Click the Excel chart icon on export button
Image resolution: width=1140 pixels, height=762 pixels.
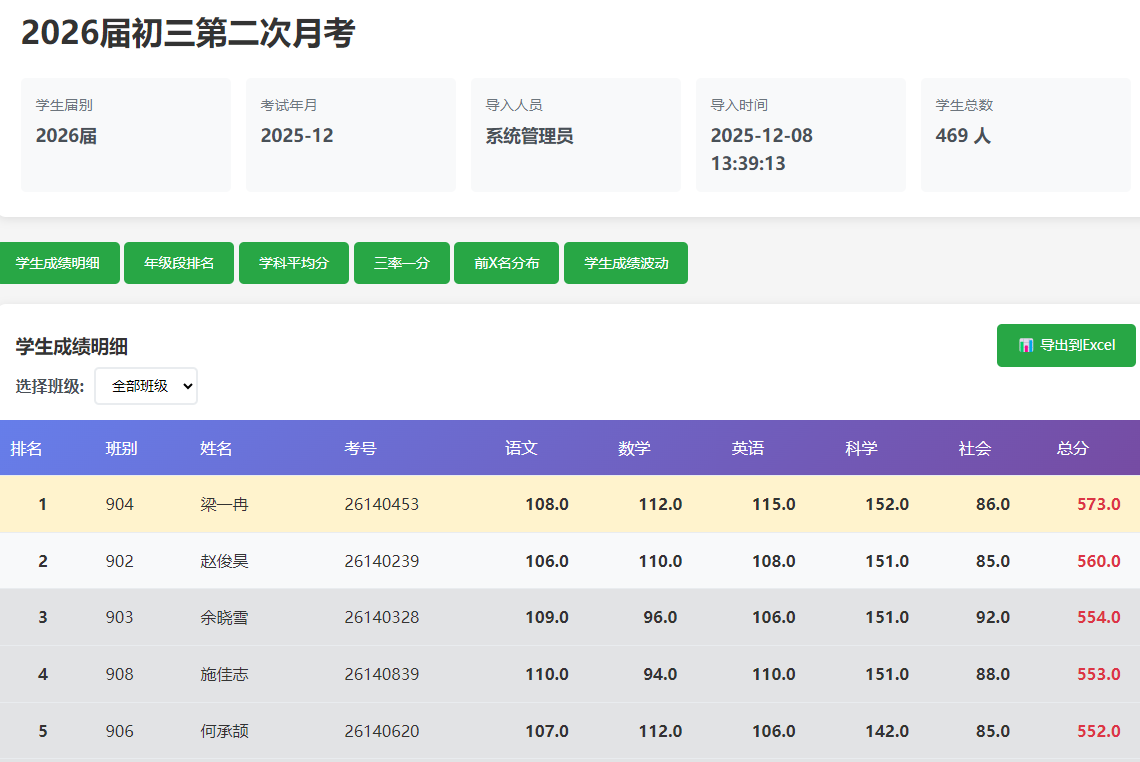pos(1025,345)
